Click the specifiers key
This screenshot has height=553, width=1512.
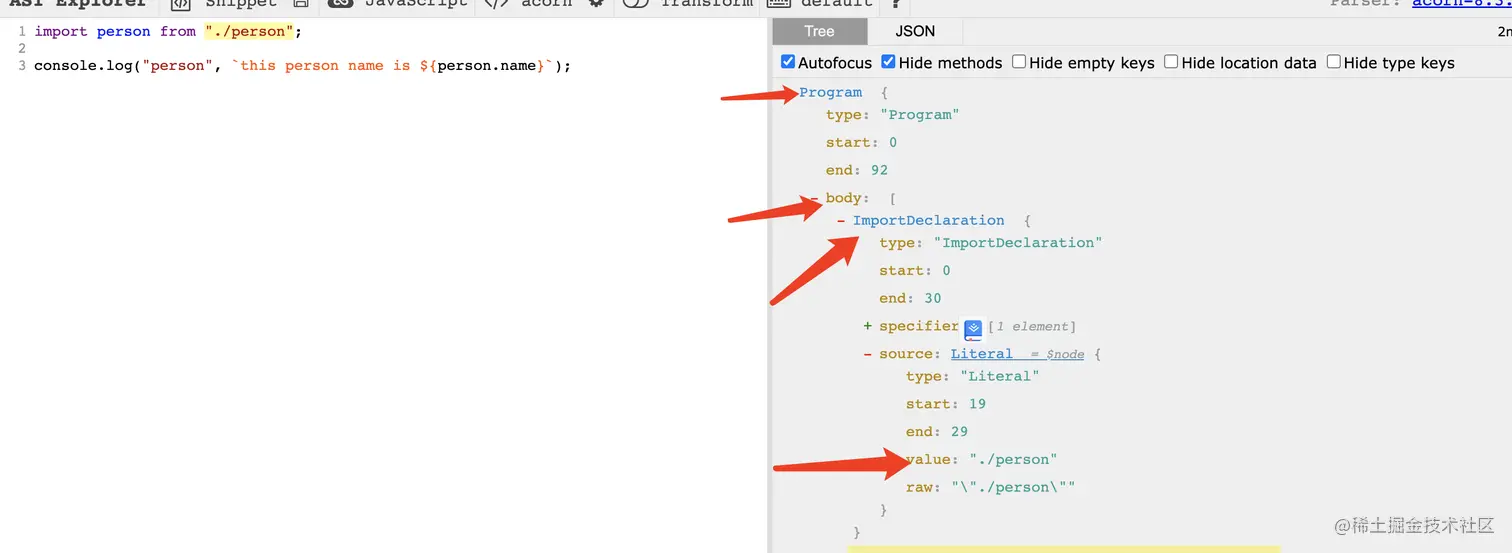919,326
